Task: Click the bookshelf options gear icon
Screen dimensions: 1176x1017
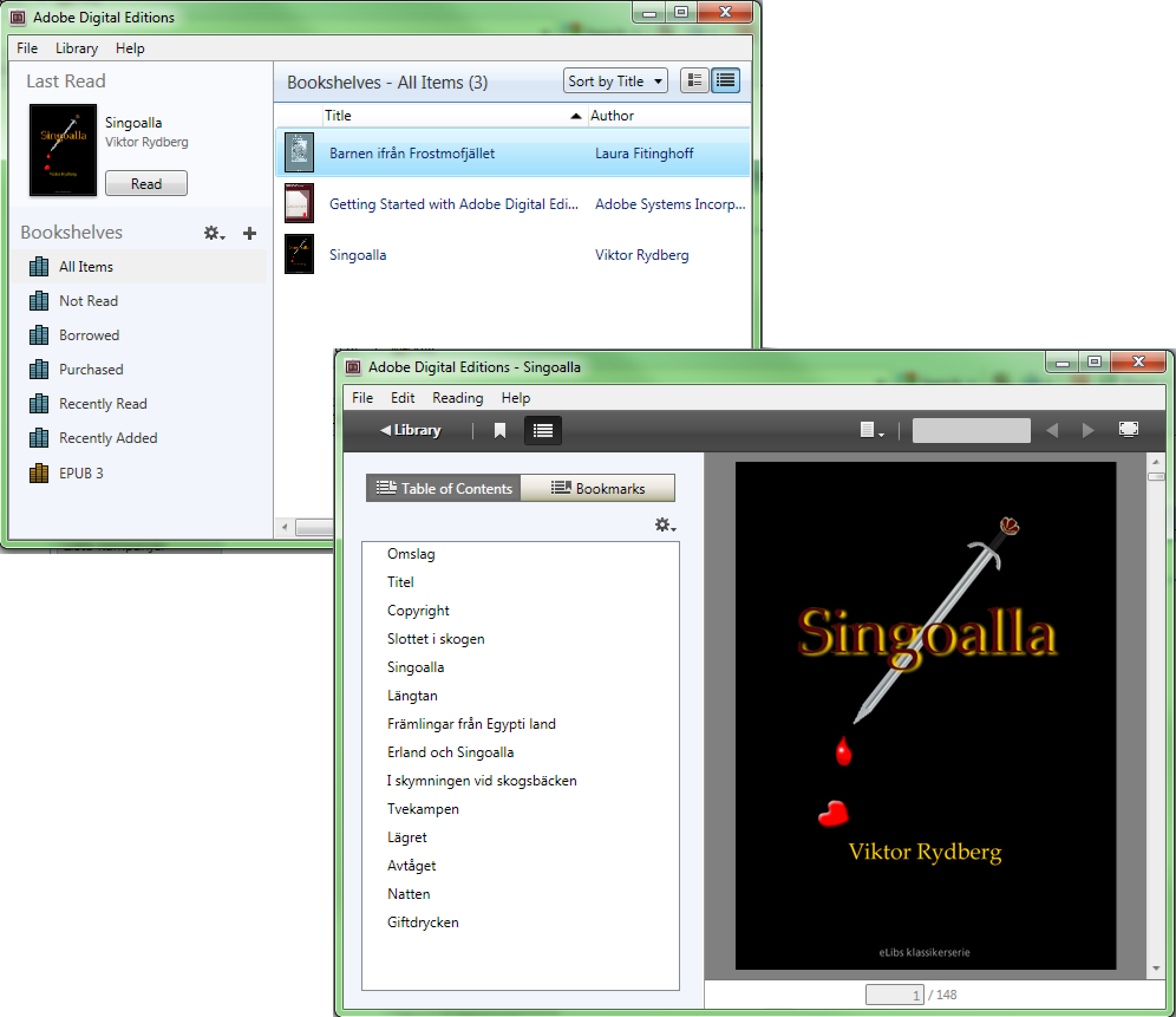Action: point(214,233)
